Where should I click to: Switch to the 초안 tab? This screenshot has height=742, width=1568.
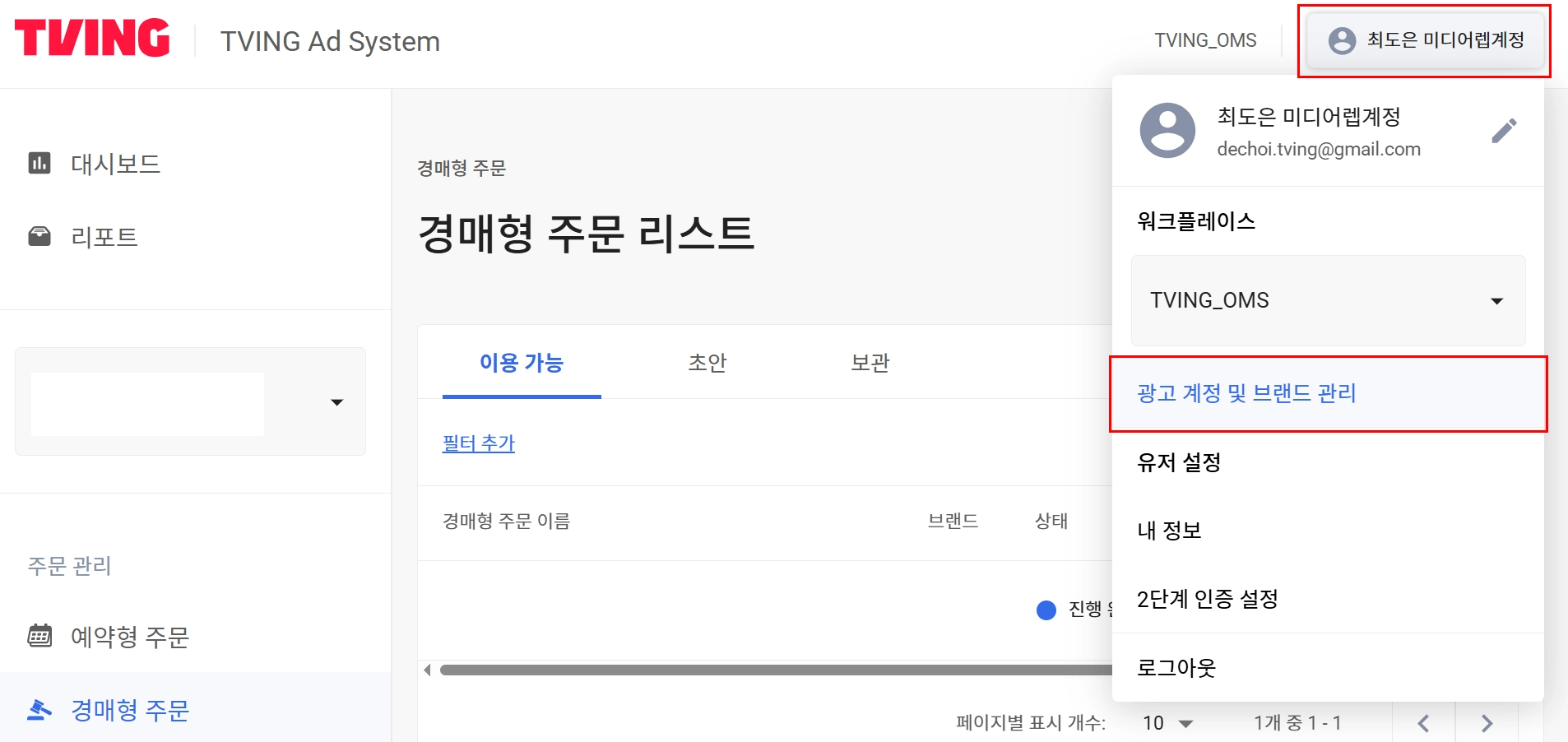pos(707,363)
